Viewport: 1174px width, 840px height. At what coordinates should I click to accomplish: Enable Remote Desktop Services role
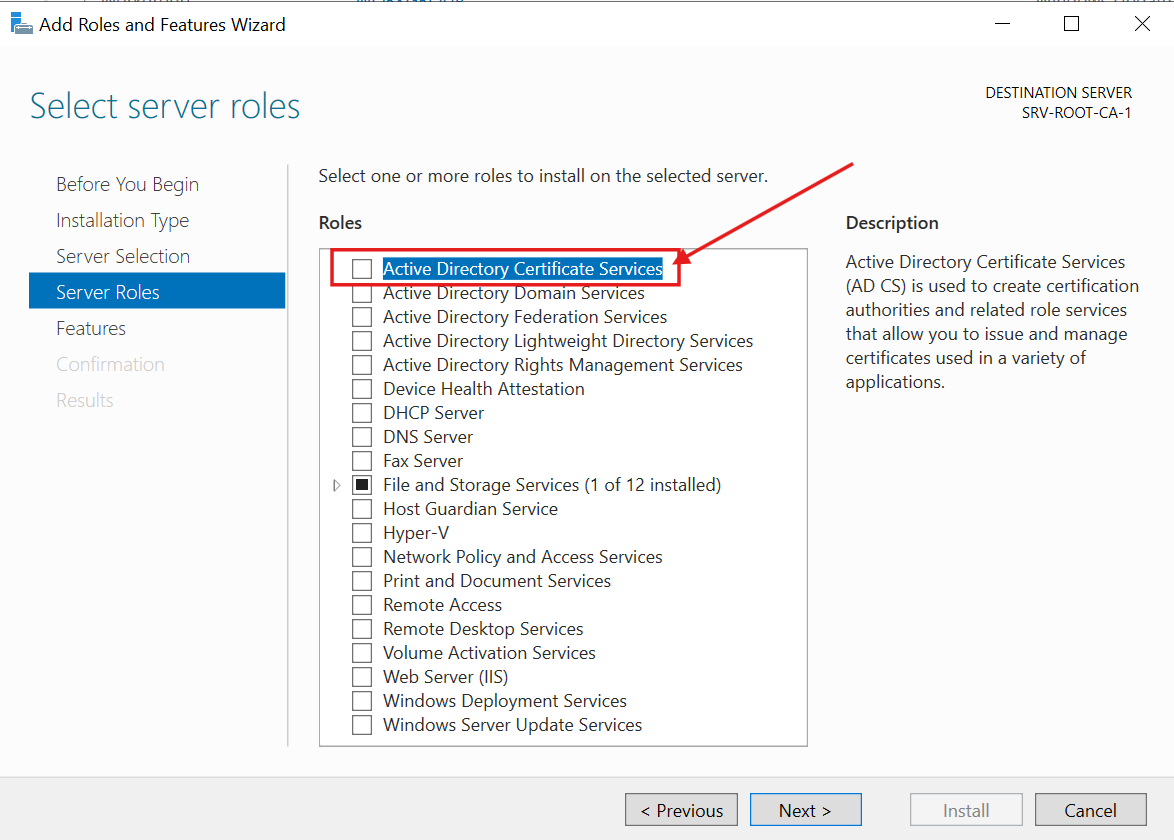362,628
